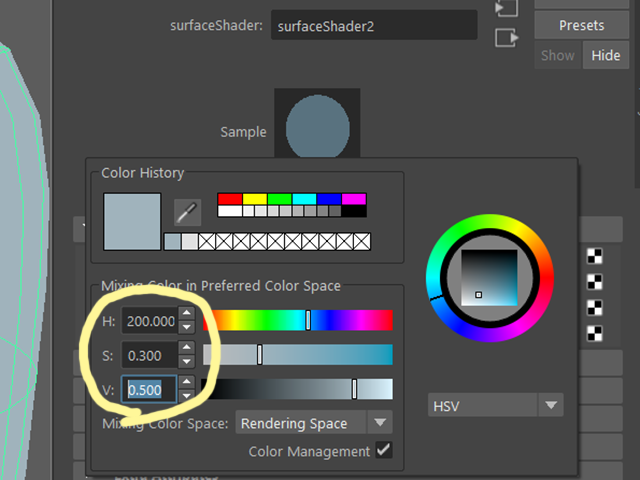Select the green palette swatch
The image size is (640, 480).
coord(279,199)
